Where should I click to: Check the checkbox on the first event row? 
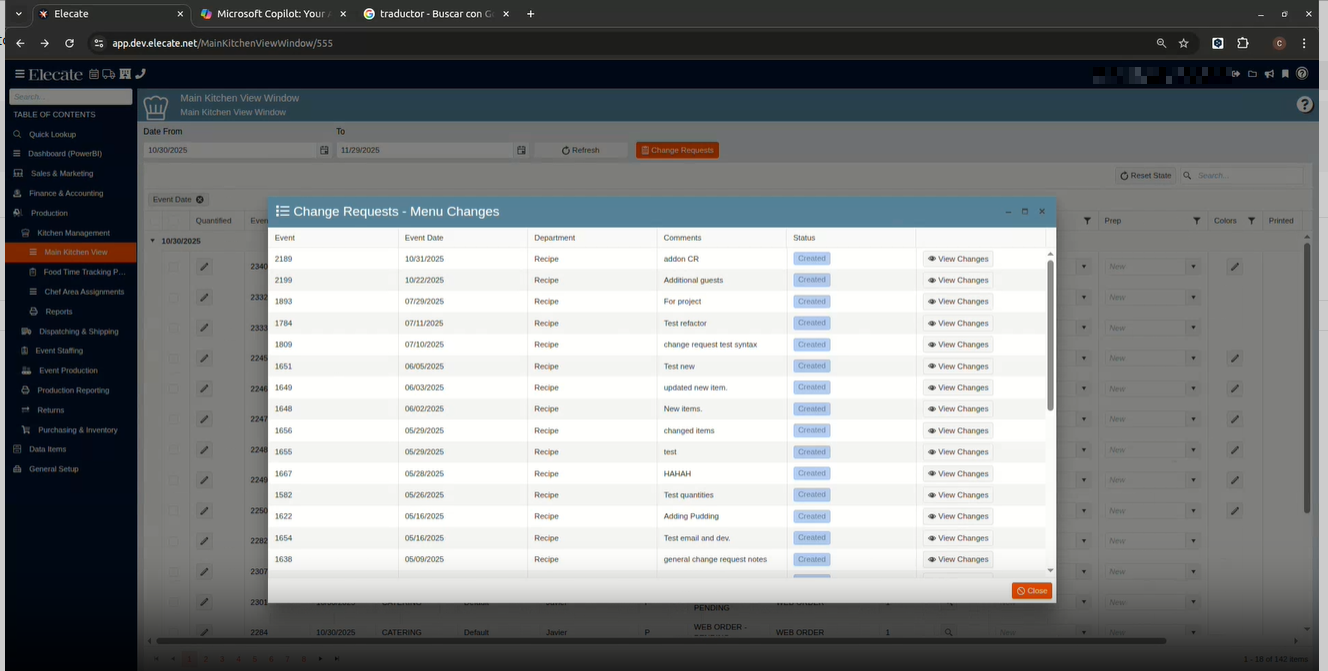(x=173, y=267)
